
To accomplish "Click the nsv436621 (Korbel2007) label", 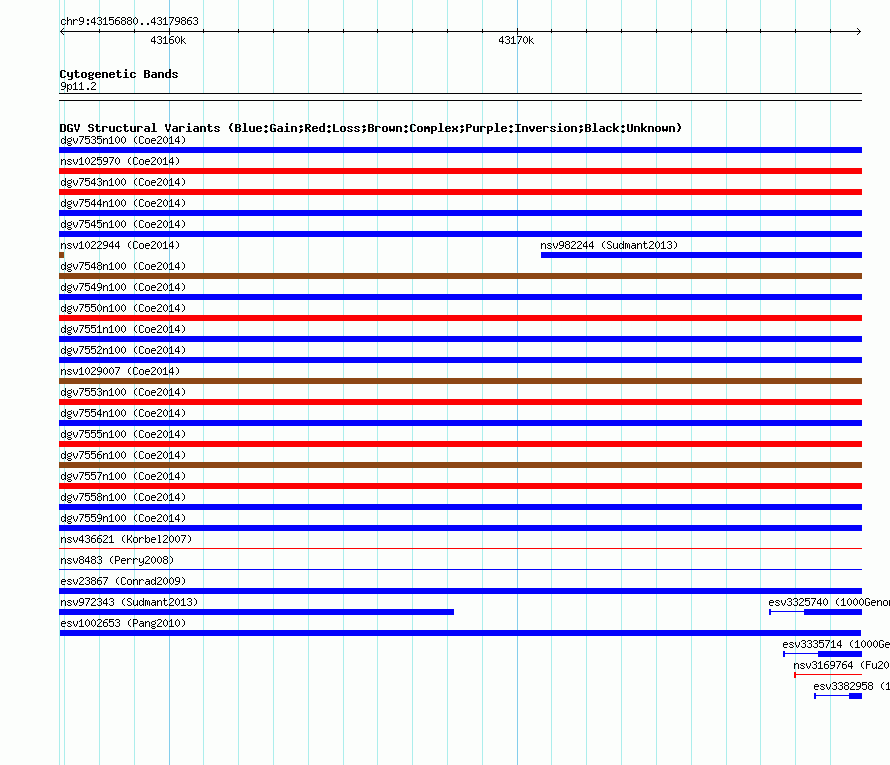I will pyautogui.click(x=126, y=539).
